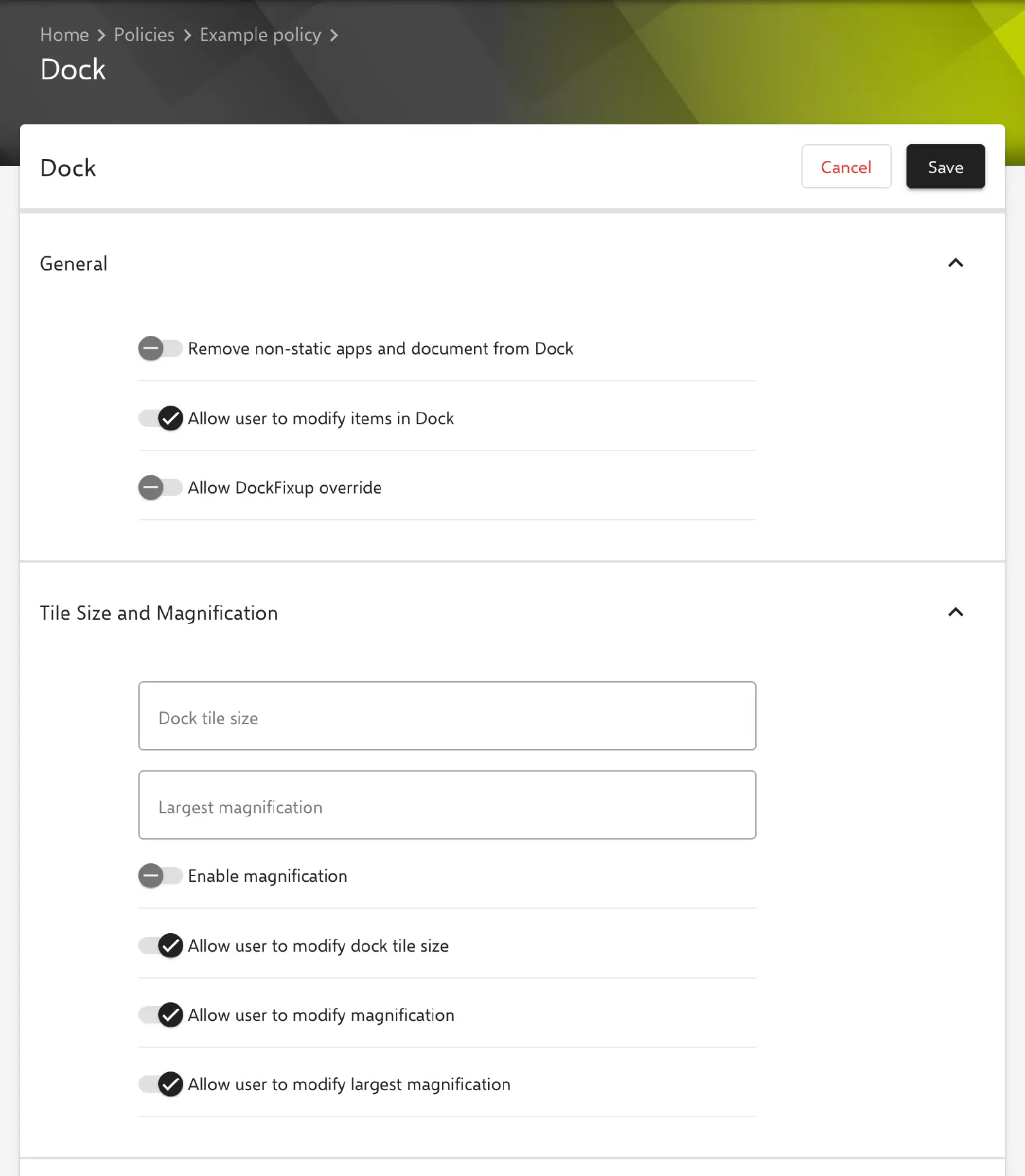Click the Cancel button
1025x1176 pixels.
pos(846,167)
